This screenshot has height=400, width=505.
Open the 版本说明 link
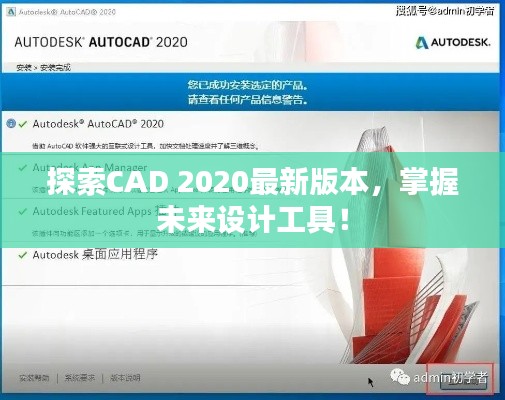(125, 378)
